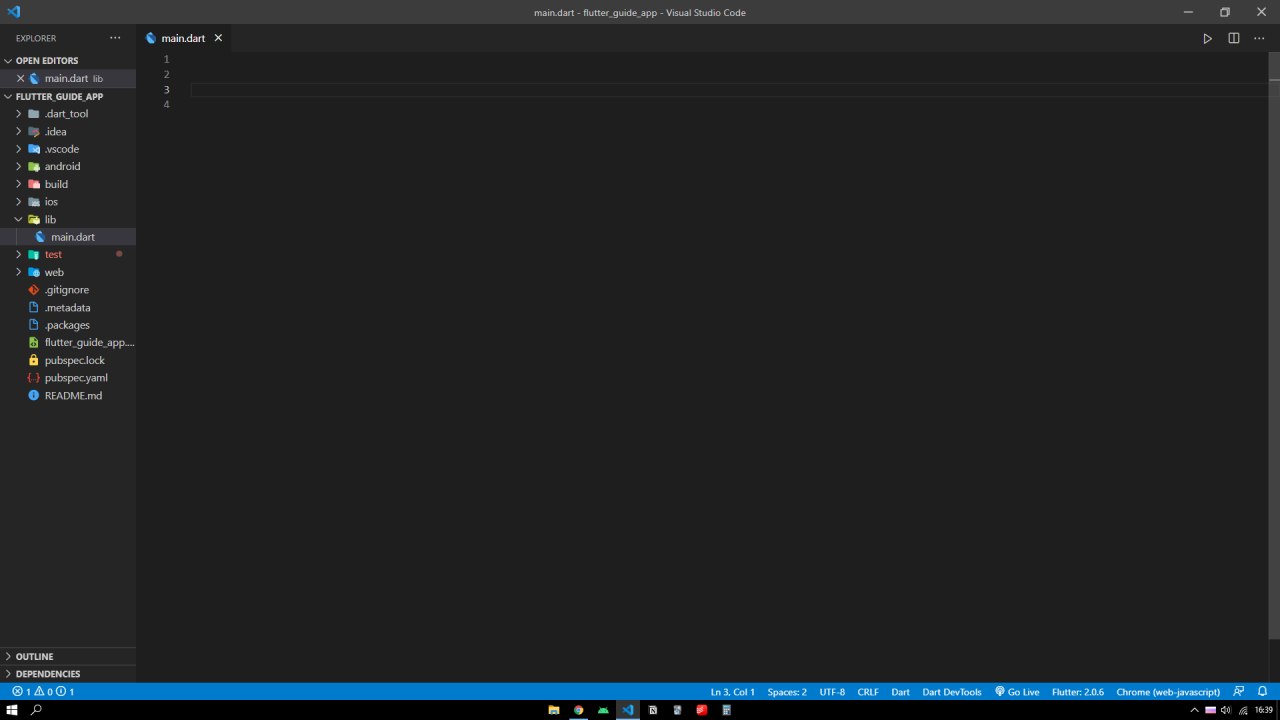Open Dart DevTools from status bar
The width and height of the screenshot is (1280, 720).
tap(952, 692)
